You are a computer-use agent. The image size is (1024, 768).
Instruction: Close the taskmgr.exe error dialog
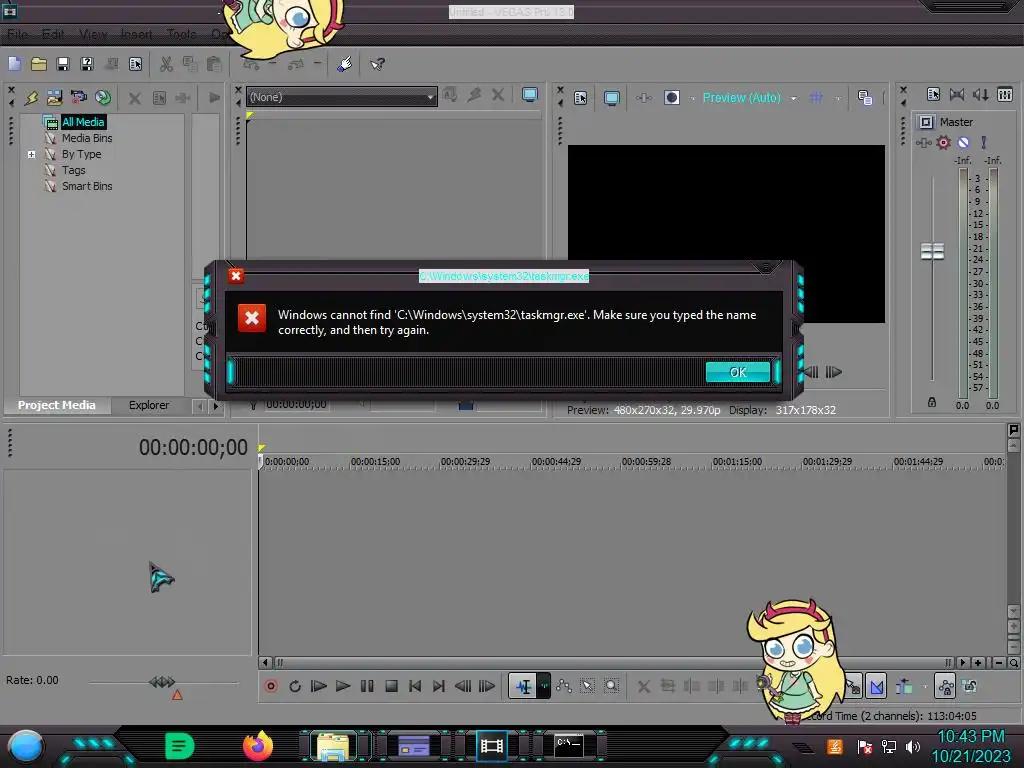236,276
